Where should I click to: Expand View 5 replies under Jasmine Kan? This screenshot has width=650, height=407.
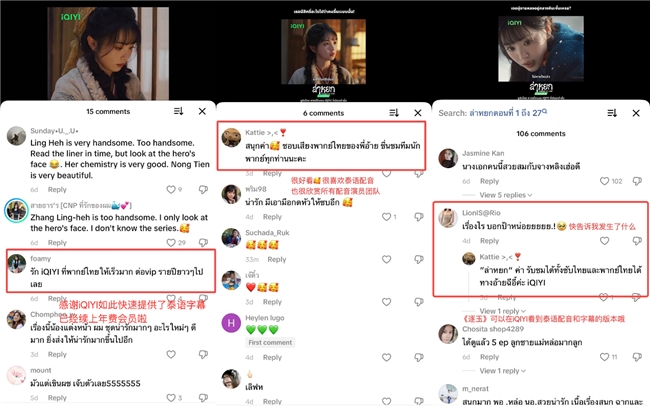point(506,195)
